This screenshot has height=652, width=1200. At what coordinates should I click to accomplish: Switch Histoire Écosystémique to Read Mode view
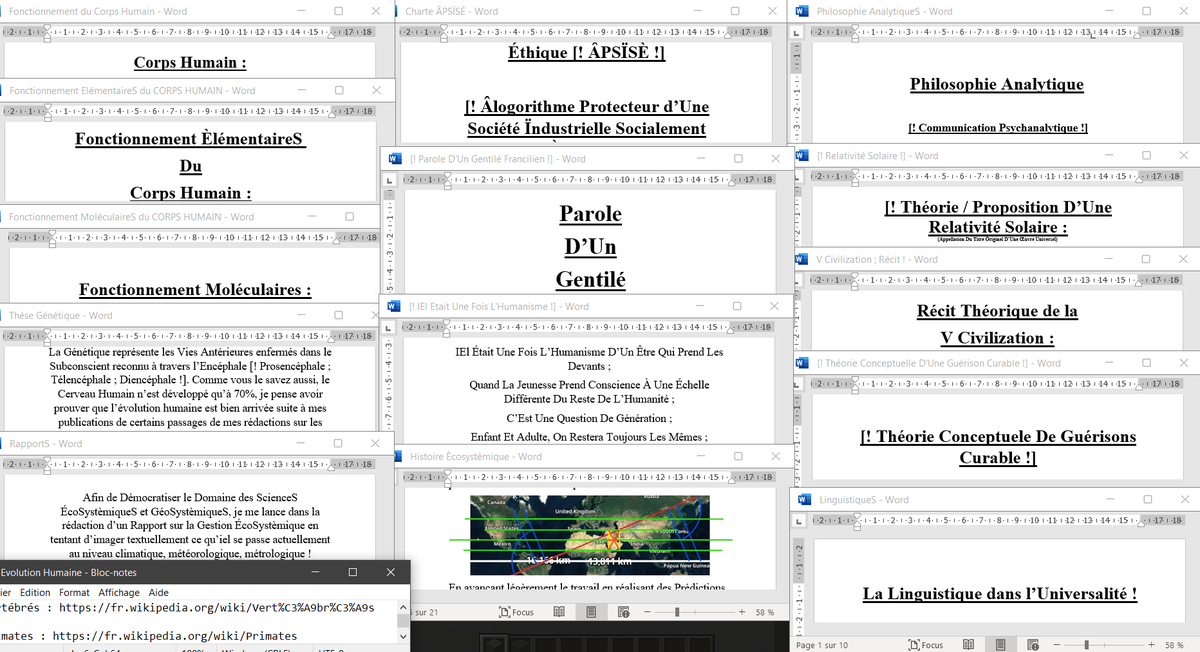[x=560, y=612]
